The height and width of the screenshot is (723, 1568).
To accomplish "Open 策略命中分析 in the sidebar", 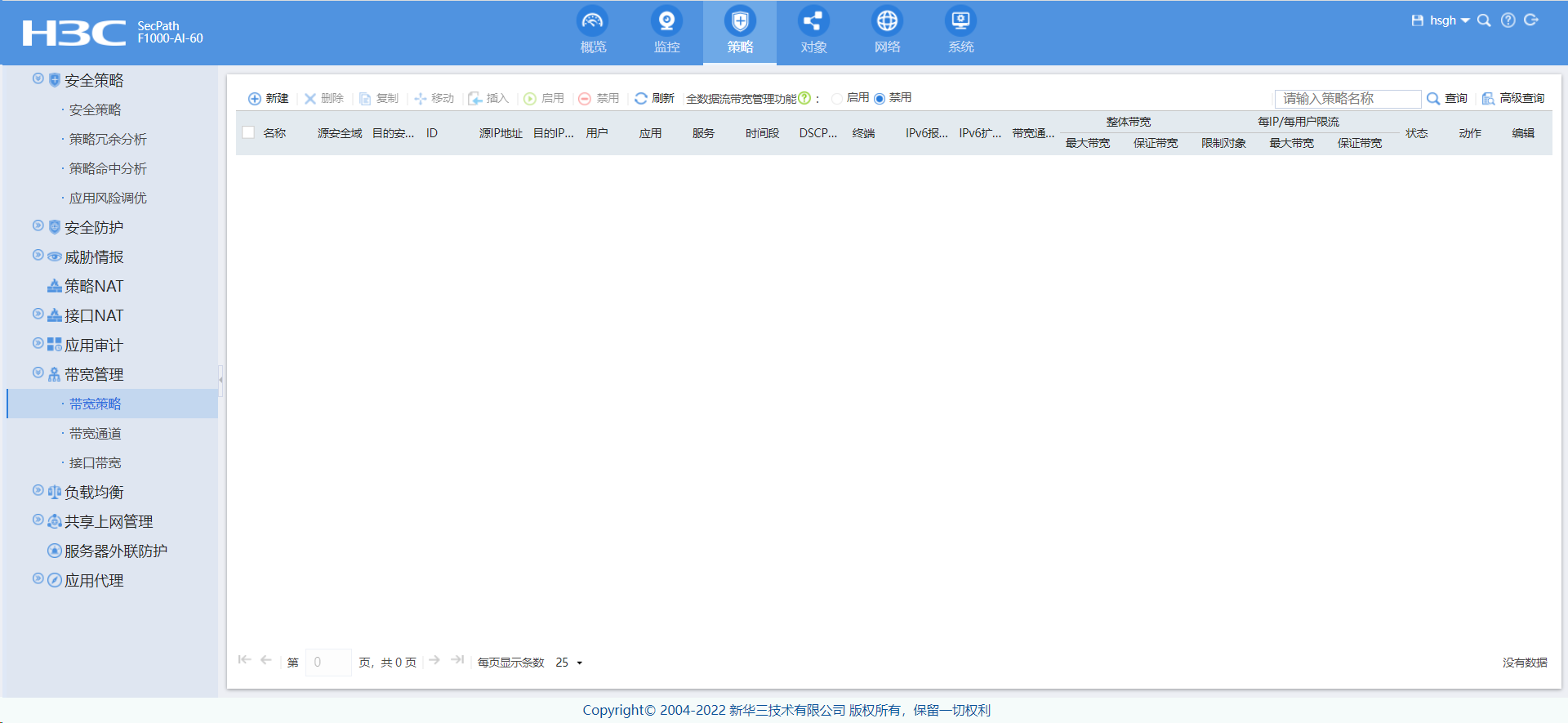I will [108, 168].
